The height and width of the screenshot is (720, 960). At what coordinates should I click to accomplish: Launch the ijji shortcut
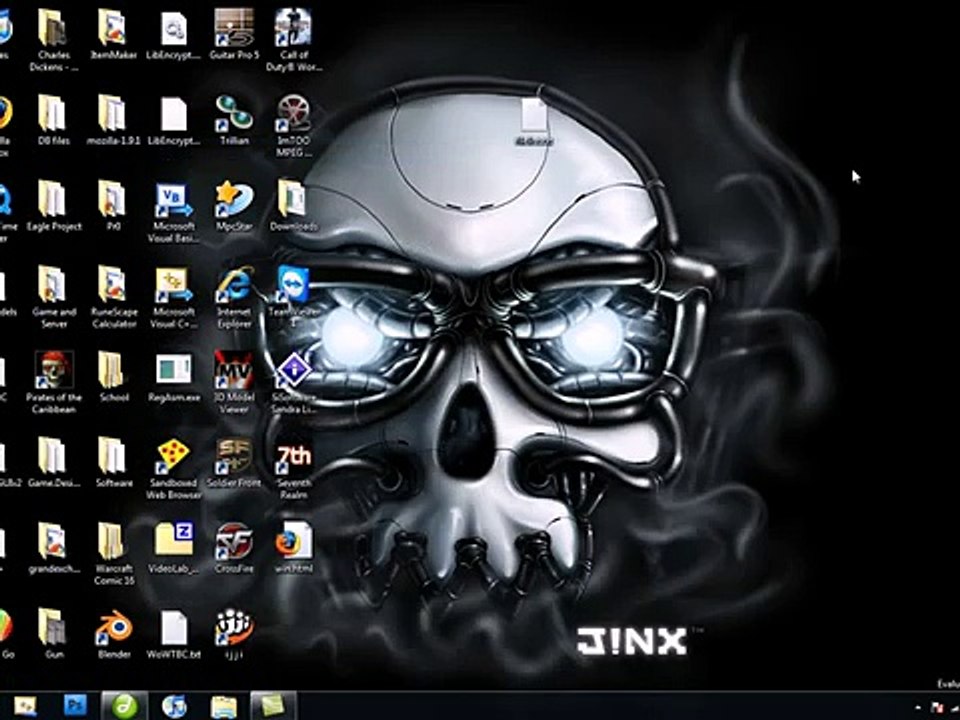click(234, 634)
